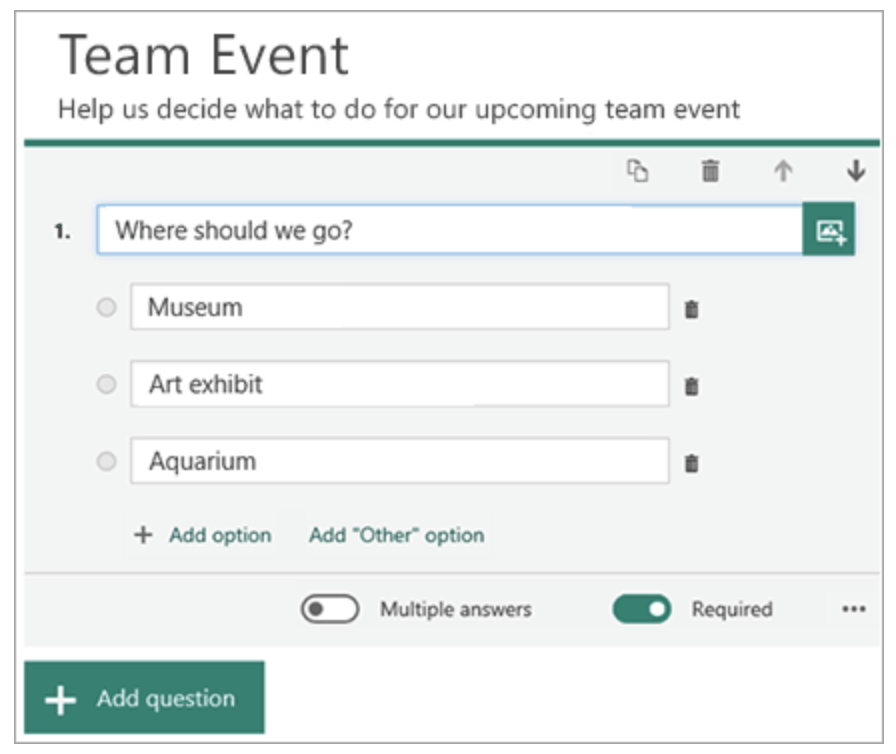Move question down with down arrow
Viewport: 896px width, 754px height.
coord(855,171)
